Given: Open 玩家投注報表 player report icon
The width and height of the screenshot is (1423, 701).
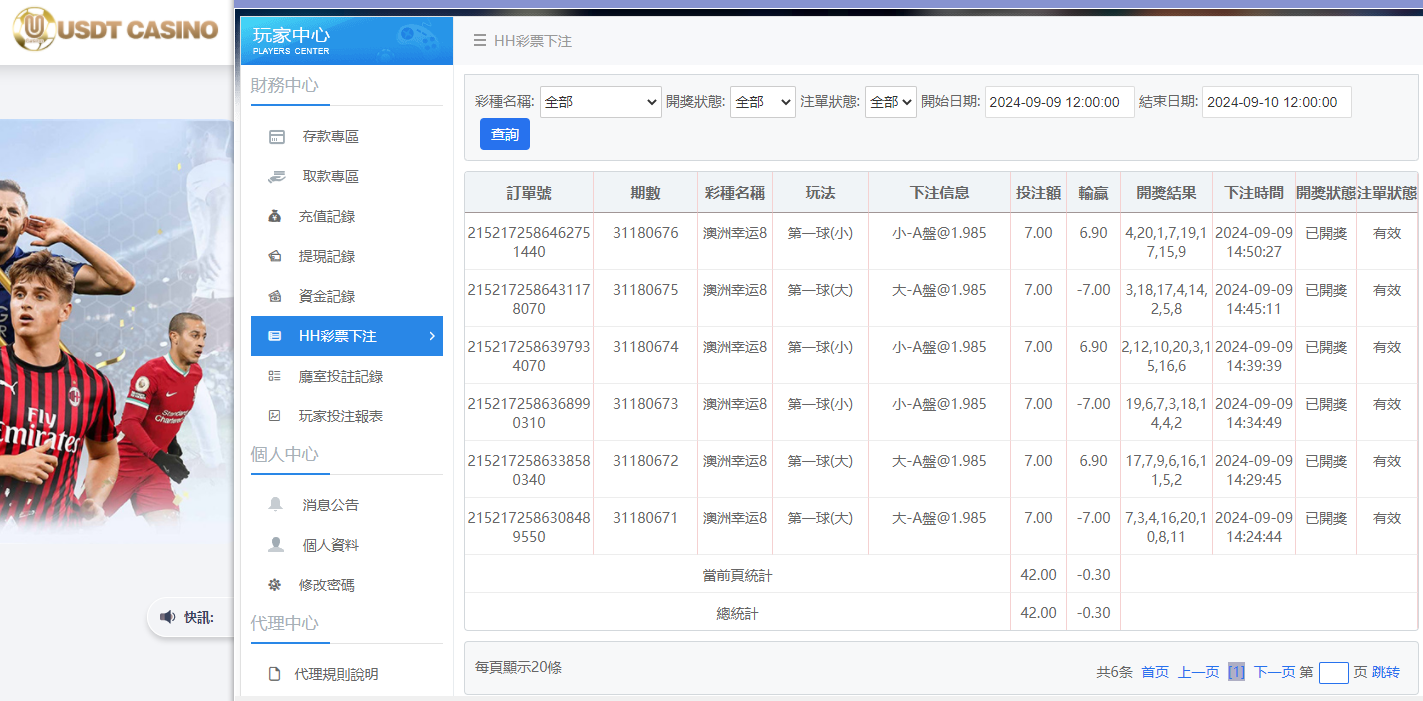Looking at the screenshot, I should (275, 416).
